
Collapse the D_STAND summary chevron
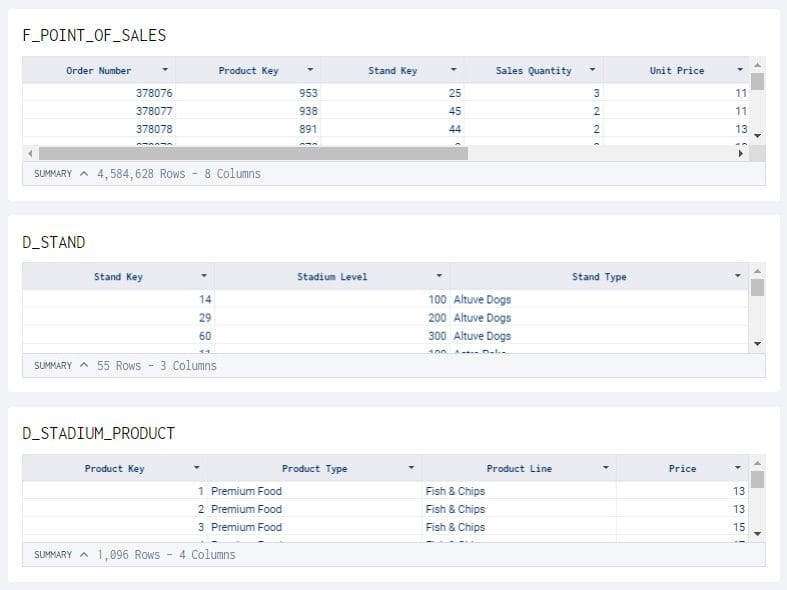coord(84,365)
